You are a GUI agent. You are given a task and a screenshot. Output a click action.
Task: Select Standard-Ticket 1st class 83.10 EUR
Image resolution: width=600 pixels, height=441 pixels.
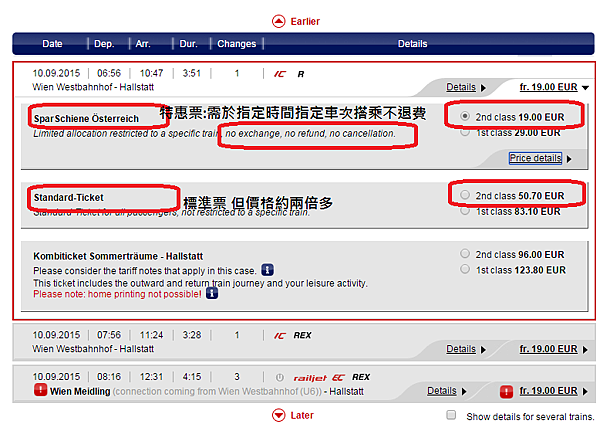[465, 211]
